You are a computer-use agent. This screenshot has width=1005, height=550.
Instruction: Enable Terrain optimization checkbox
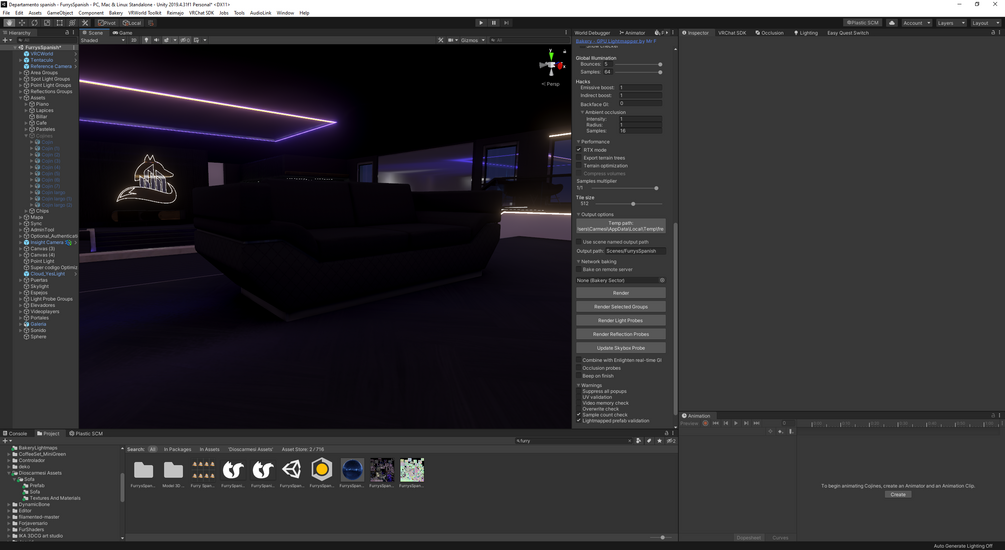(x=579, y=165)
